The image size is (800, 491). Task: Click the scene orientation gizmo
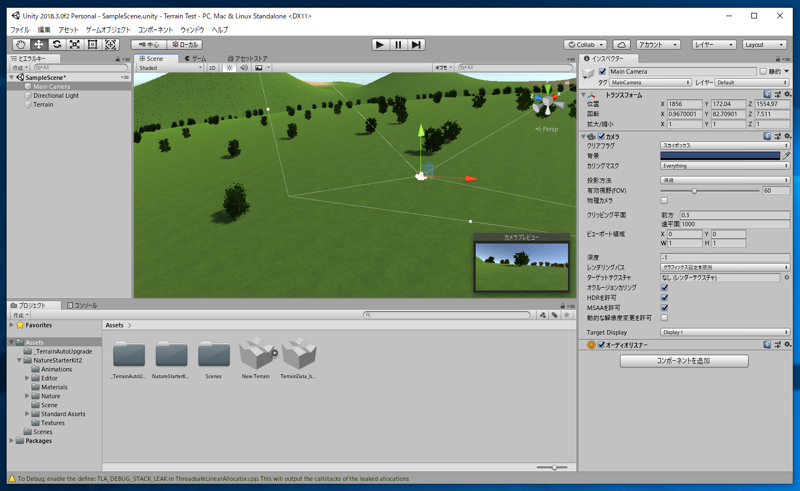[x=547, y=101]
